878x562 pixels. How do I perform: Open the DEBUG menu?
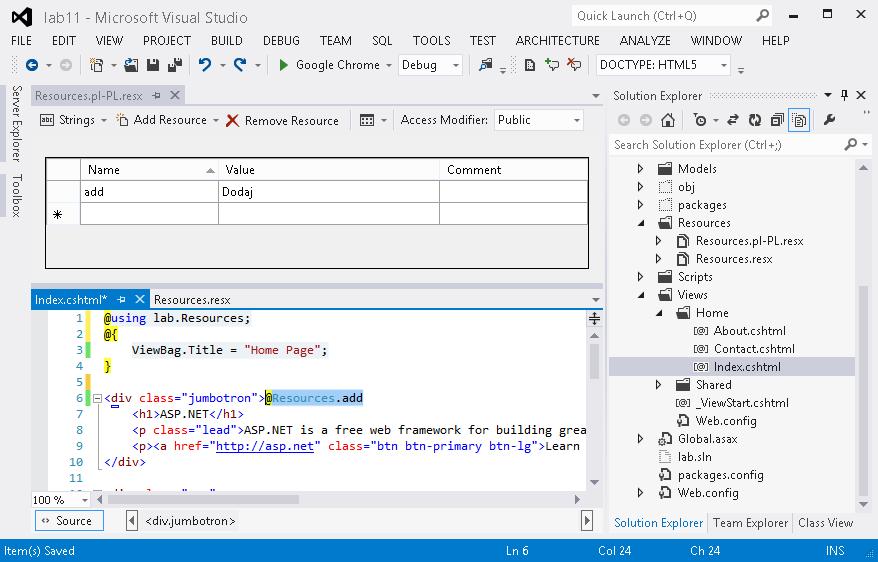click(x=281, y=41)
